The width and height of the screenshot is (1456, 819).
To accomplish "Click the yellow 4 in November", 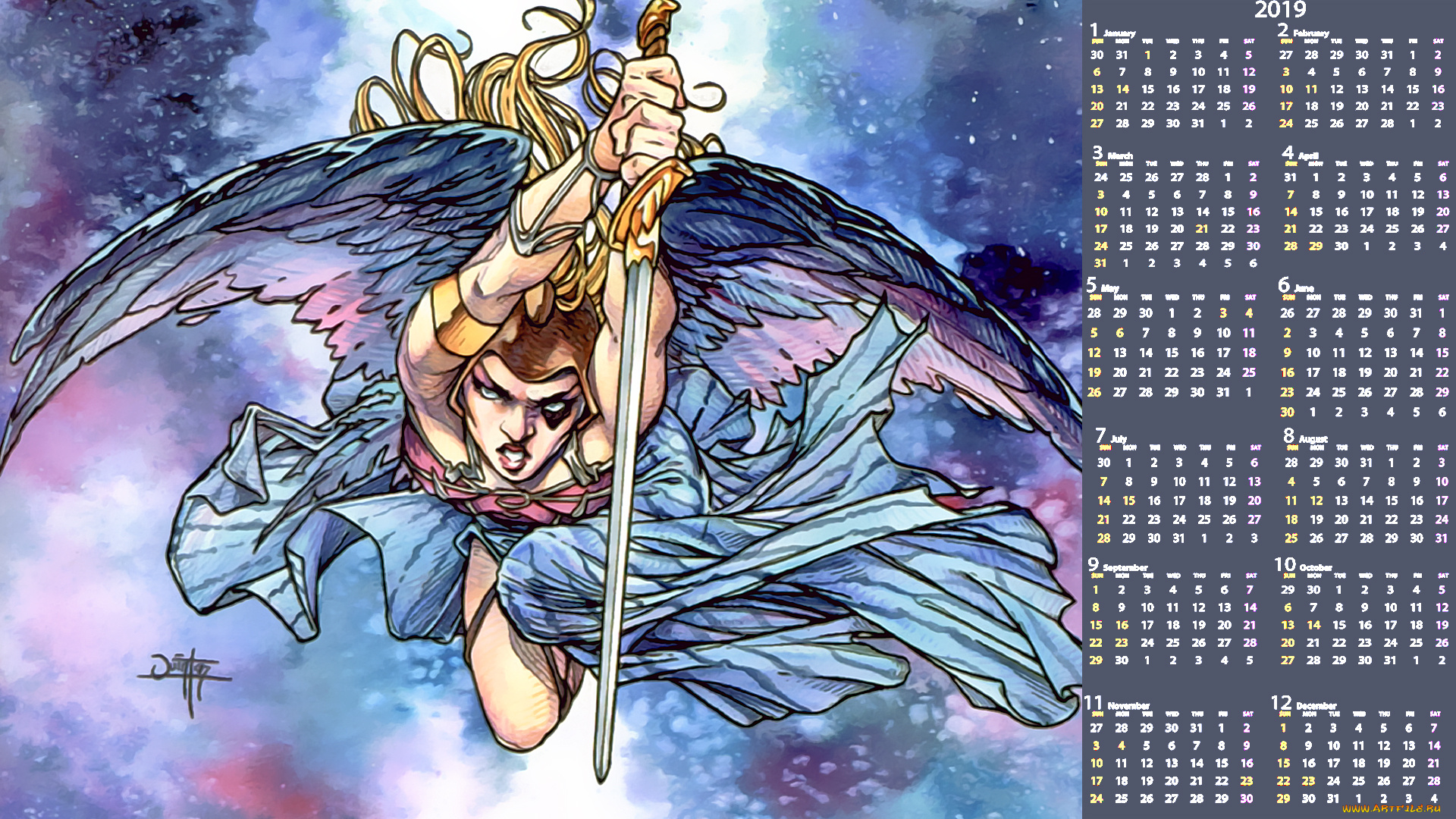I will tap(1121, 745).
